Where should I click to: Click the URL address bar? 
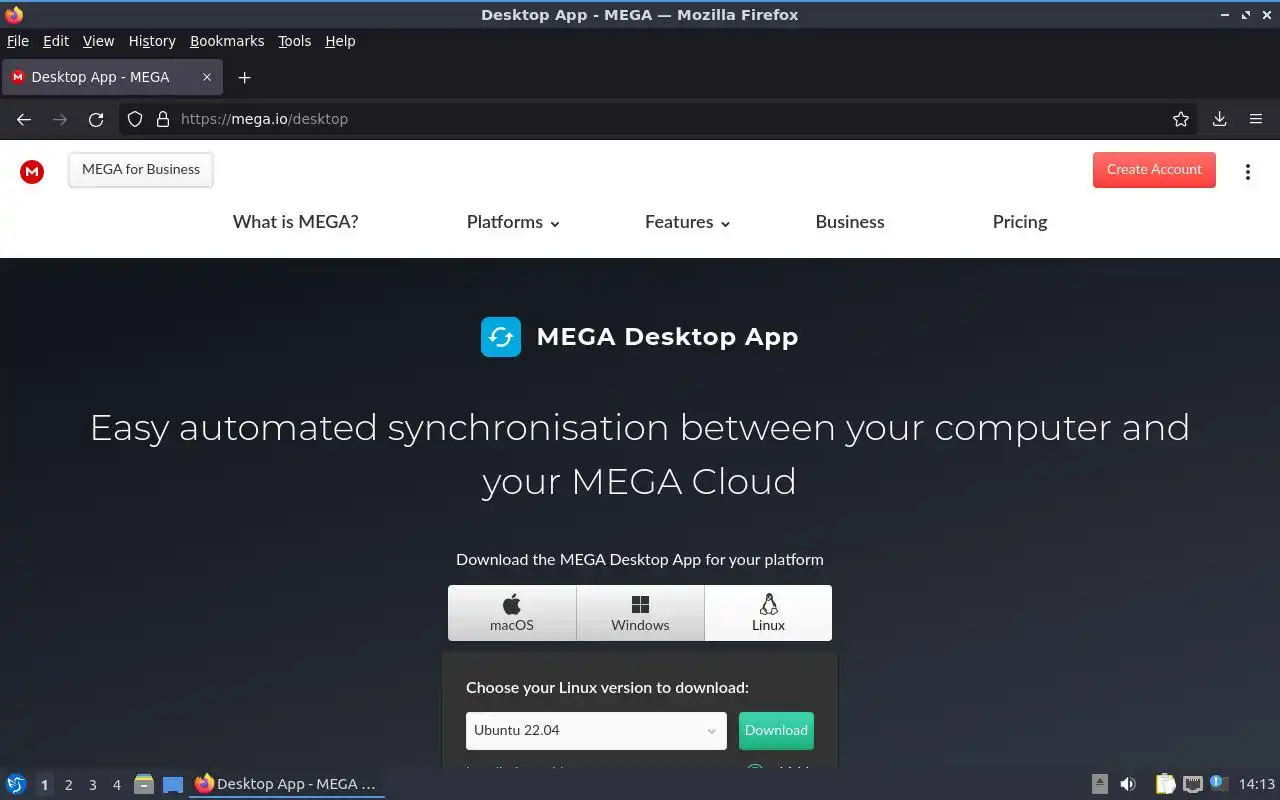tap(660, 119)
